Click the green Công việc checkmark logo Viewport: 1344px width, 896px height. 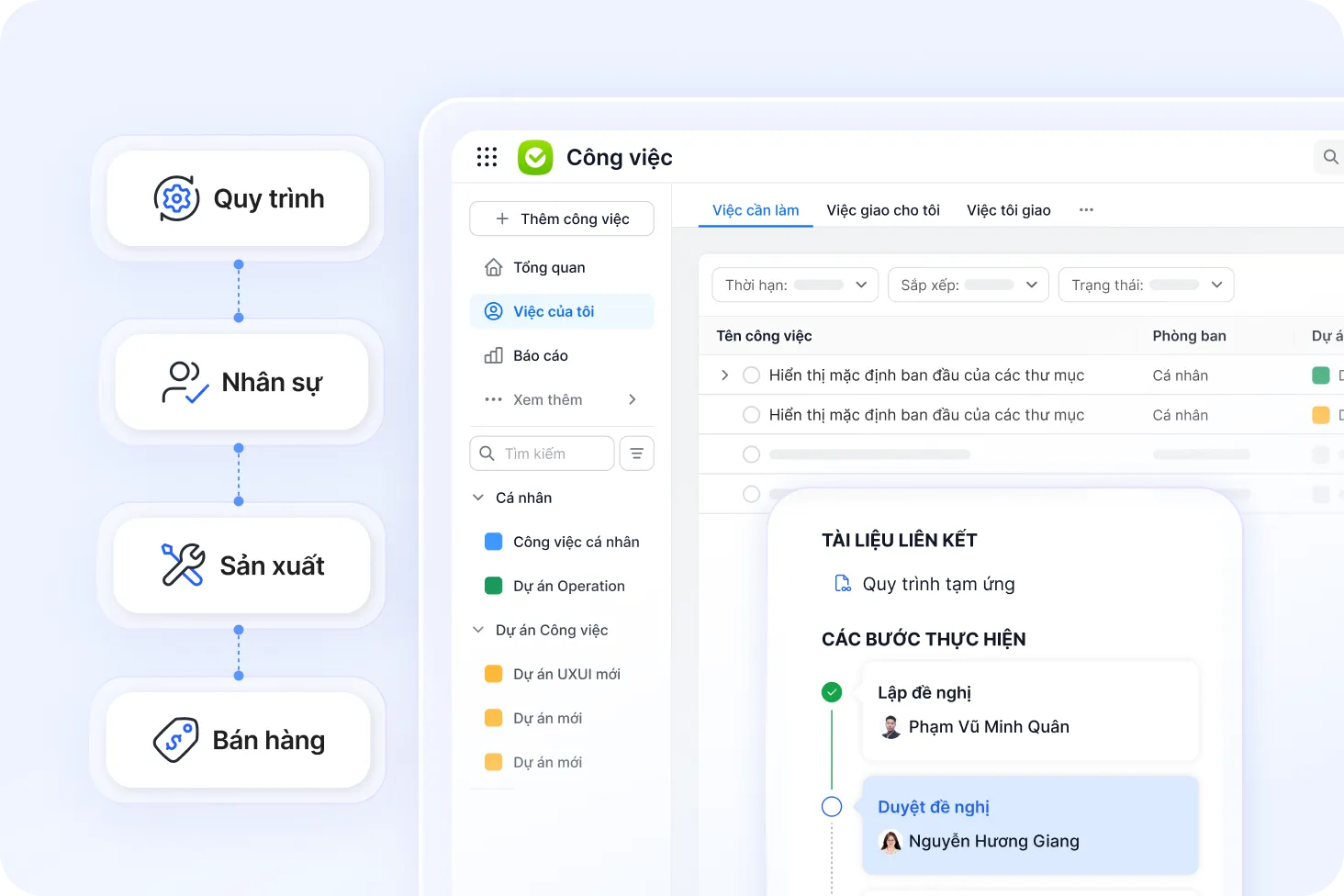pyautogui.click(x=535, y=157)
